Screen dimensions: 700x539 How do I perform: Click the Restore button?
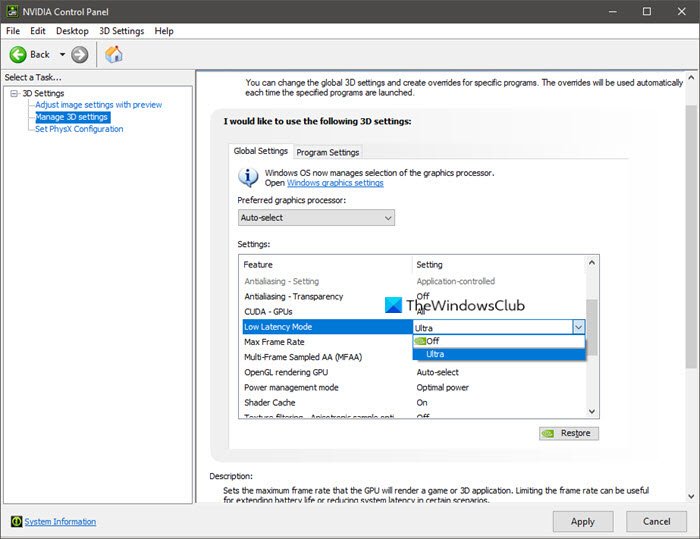click(x=568, y=433)
